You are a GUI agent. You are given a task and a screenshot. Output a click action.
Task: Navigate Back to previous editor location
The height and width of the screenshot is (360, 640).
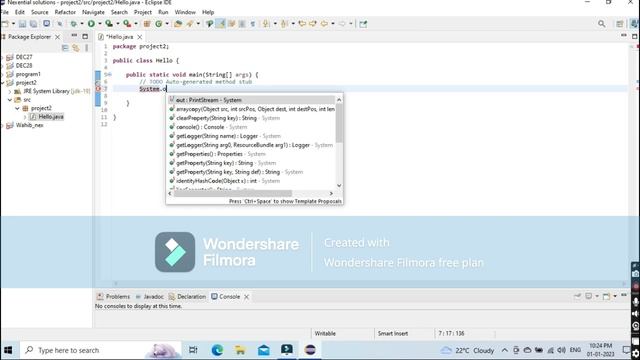click(324, 24)
